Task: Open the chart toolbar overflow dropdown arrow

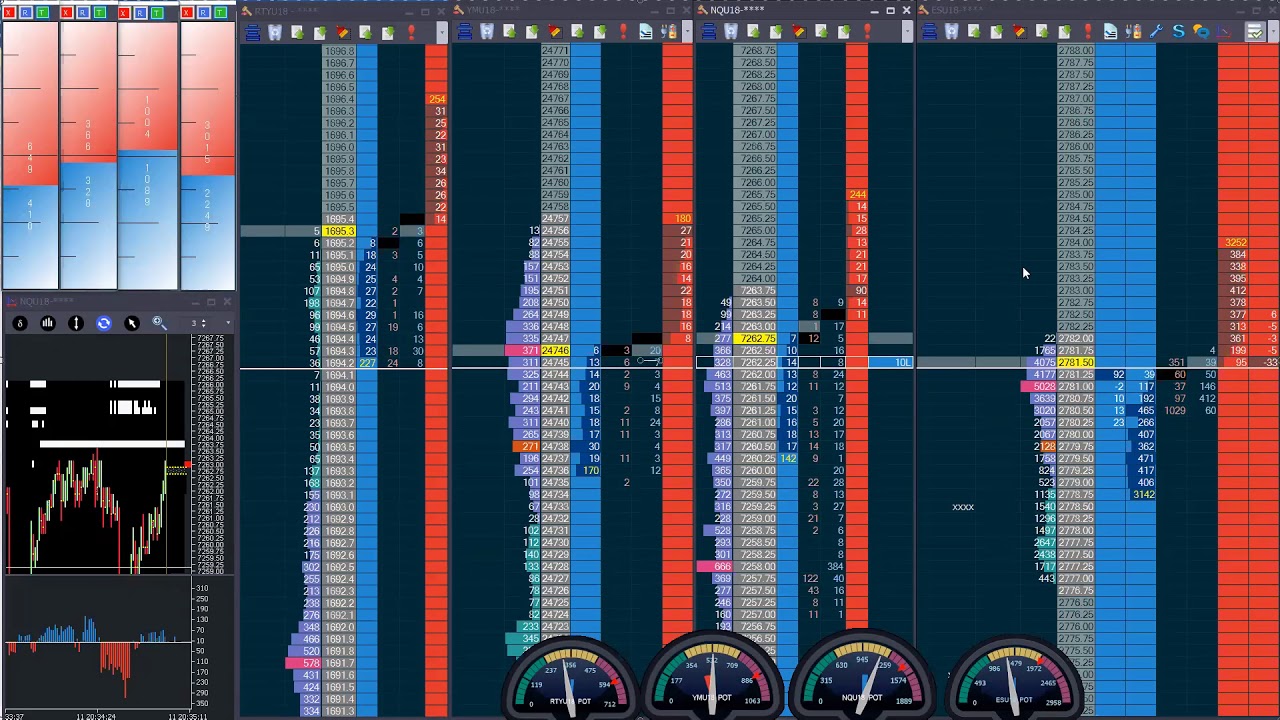Action: [x=228, y=323]
